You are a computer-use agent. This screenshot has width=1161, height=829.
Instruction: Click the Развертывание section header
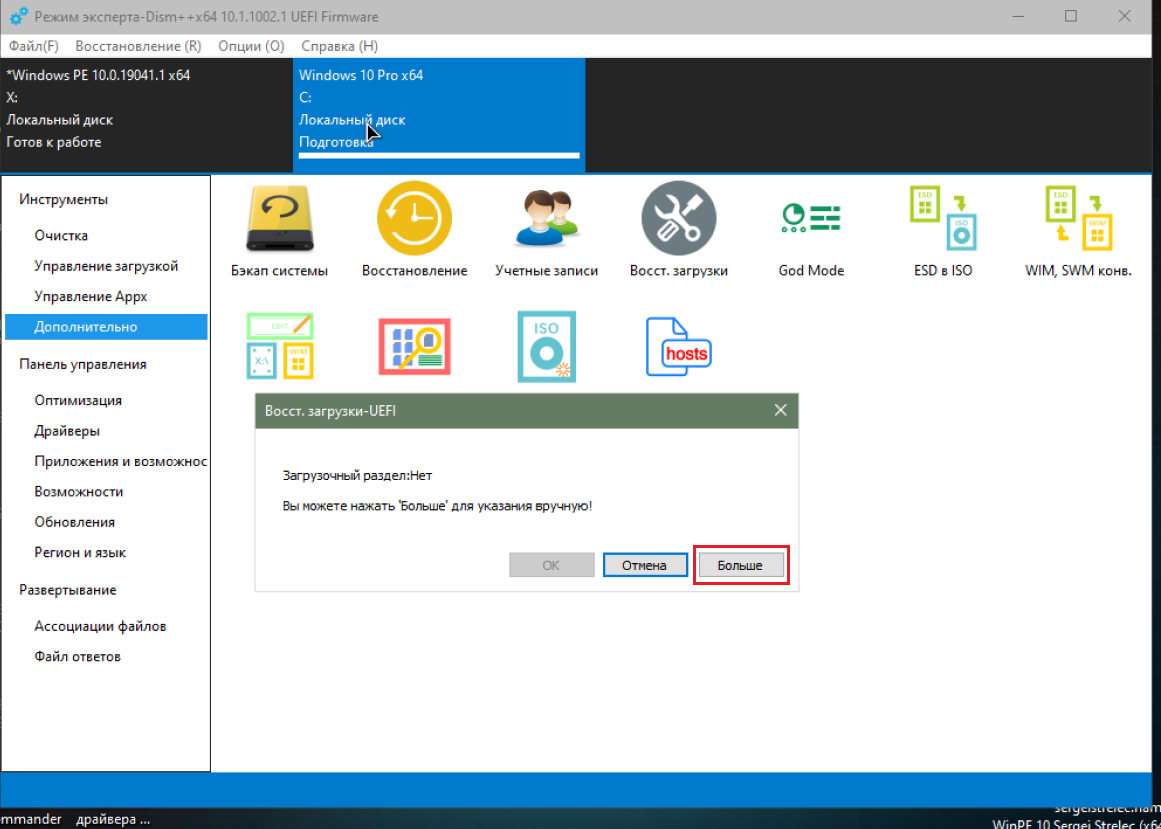pyautogui.click(x=68, y=590)
